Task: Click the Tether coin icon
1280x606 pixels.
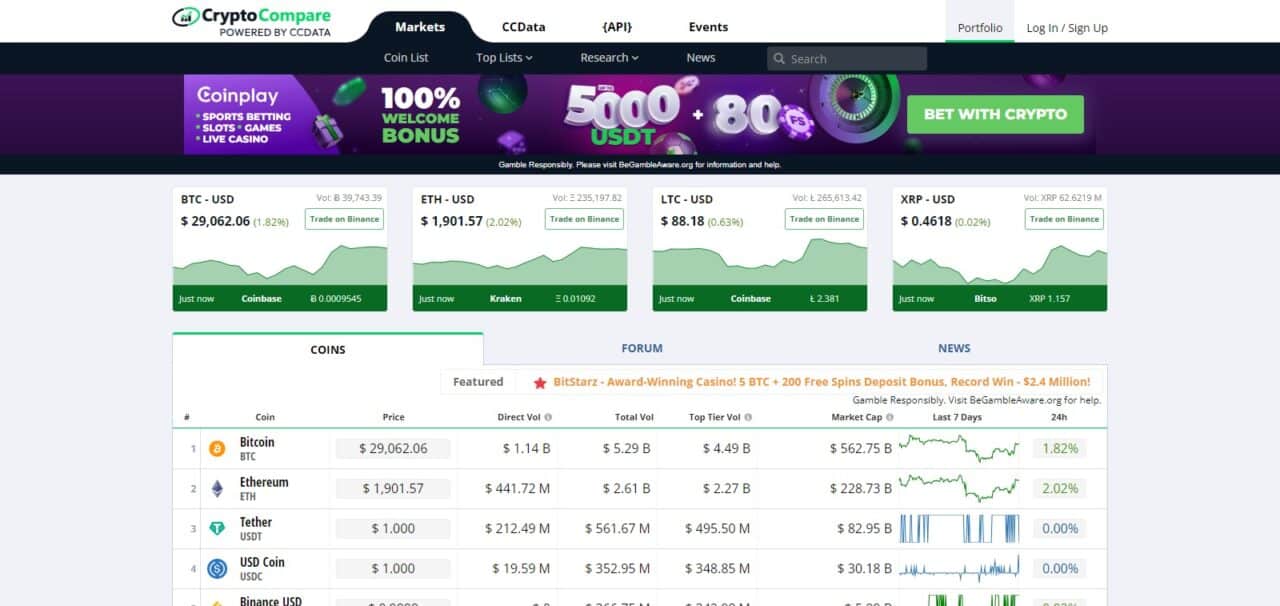Action: pos(217,529)
